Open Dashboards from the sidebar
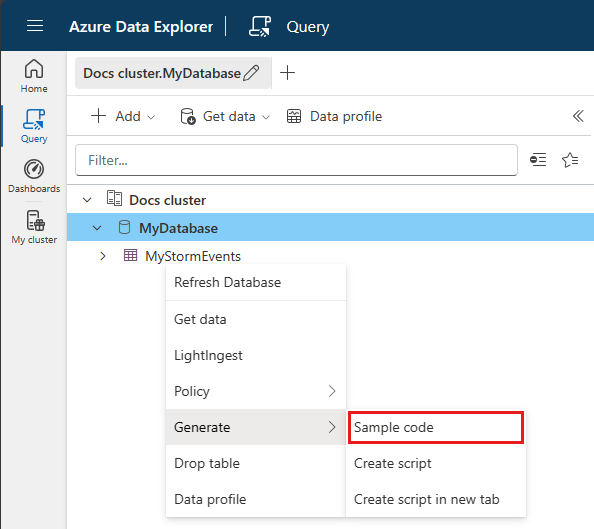The image size is (594, 529). (34, 177)
